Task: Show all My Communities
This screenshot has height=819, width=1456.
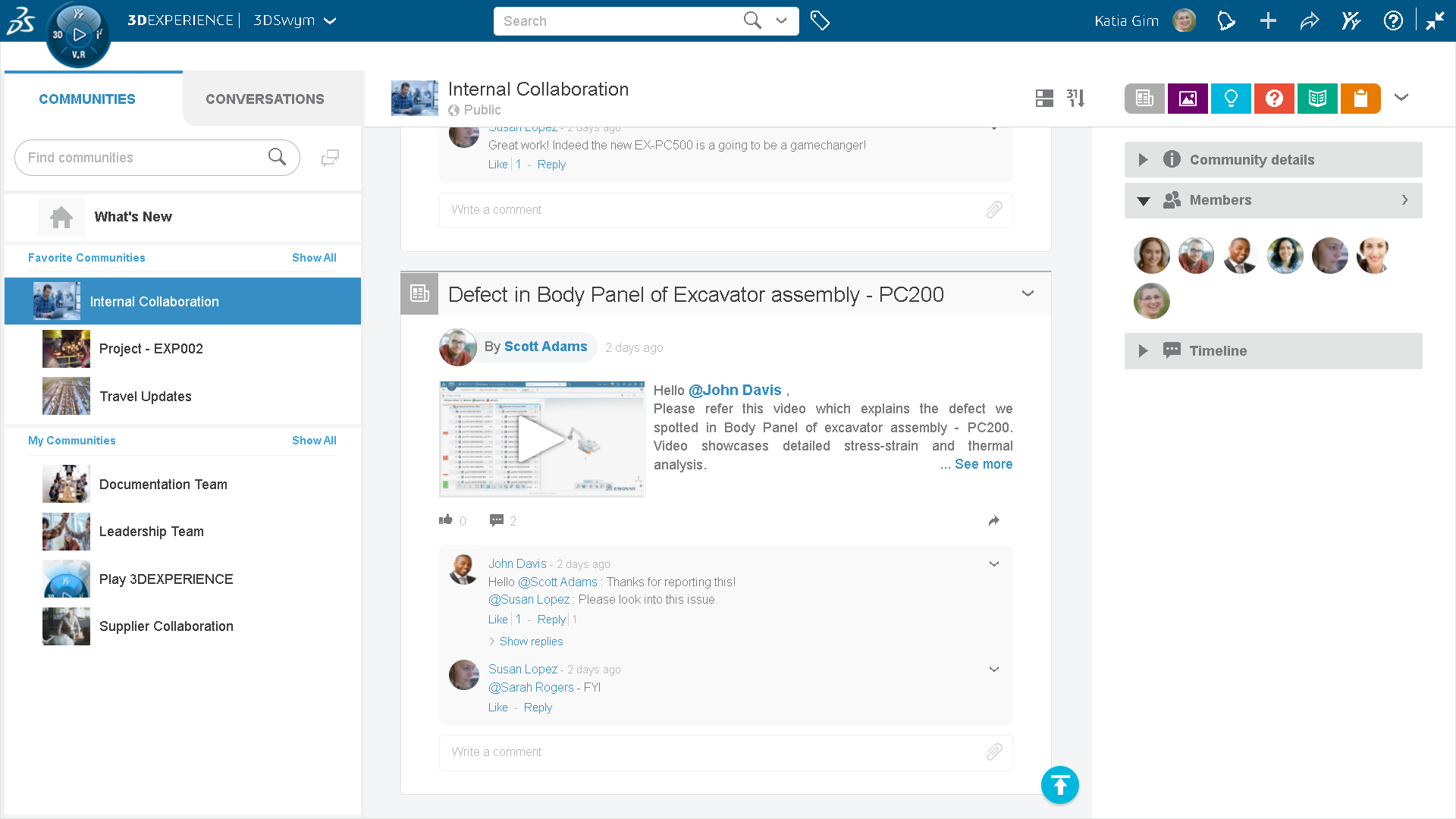Action: point(314,441)
